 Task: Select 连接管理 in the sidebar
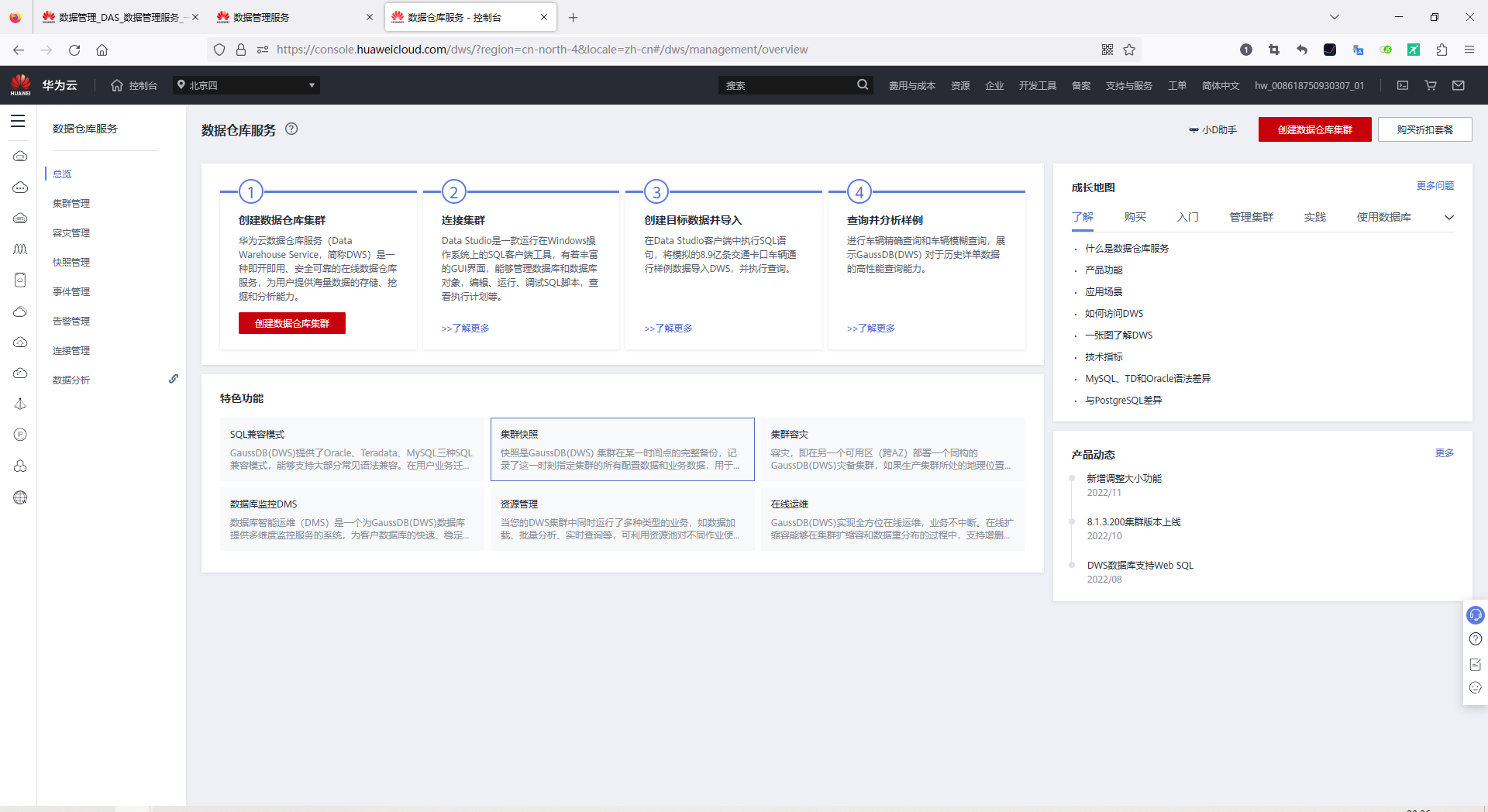71,351
